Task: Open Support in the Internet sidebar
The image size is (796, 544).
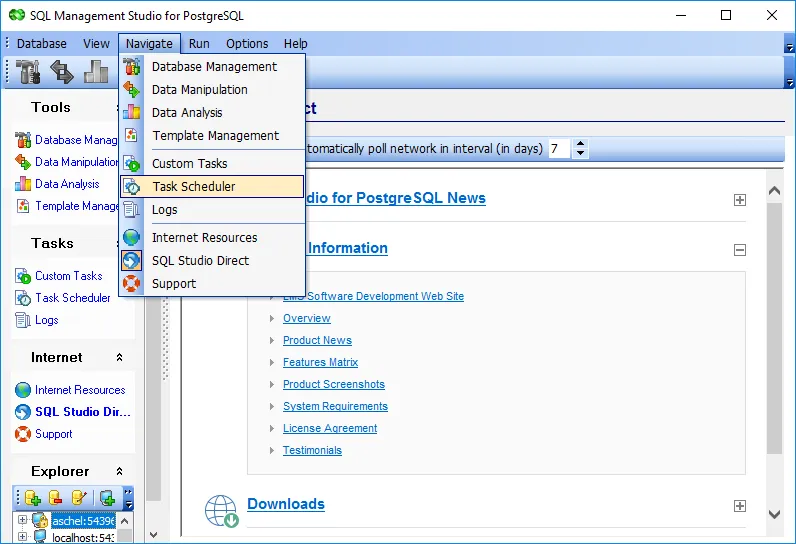Action: click(44, 434)
